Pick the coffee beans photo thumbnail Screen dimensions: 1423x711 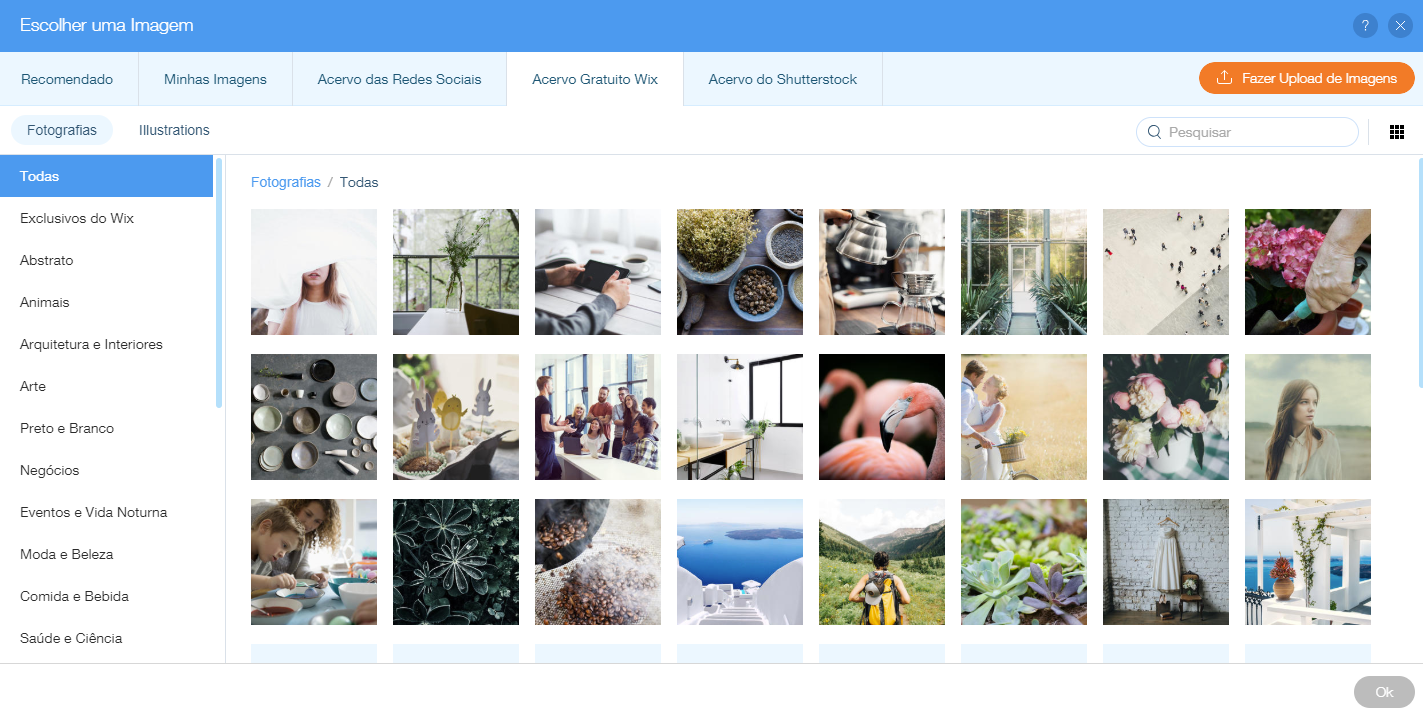coord(598,562)
